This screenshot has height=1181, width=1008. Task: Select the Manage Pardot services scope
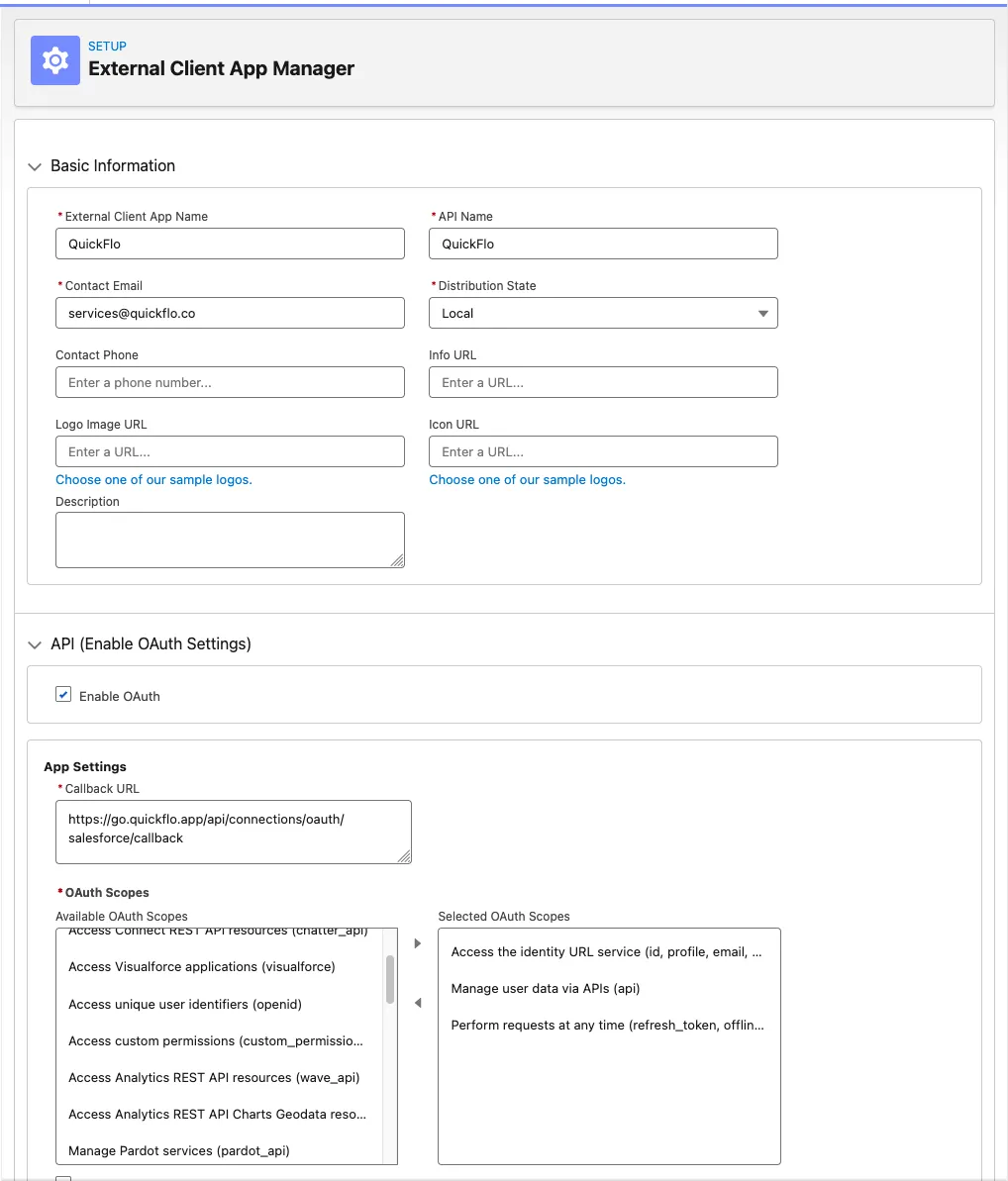click(x=178, y=1150)
